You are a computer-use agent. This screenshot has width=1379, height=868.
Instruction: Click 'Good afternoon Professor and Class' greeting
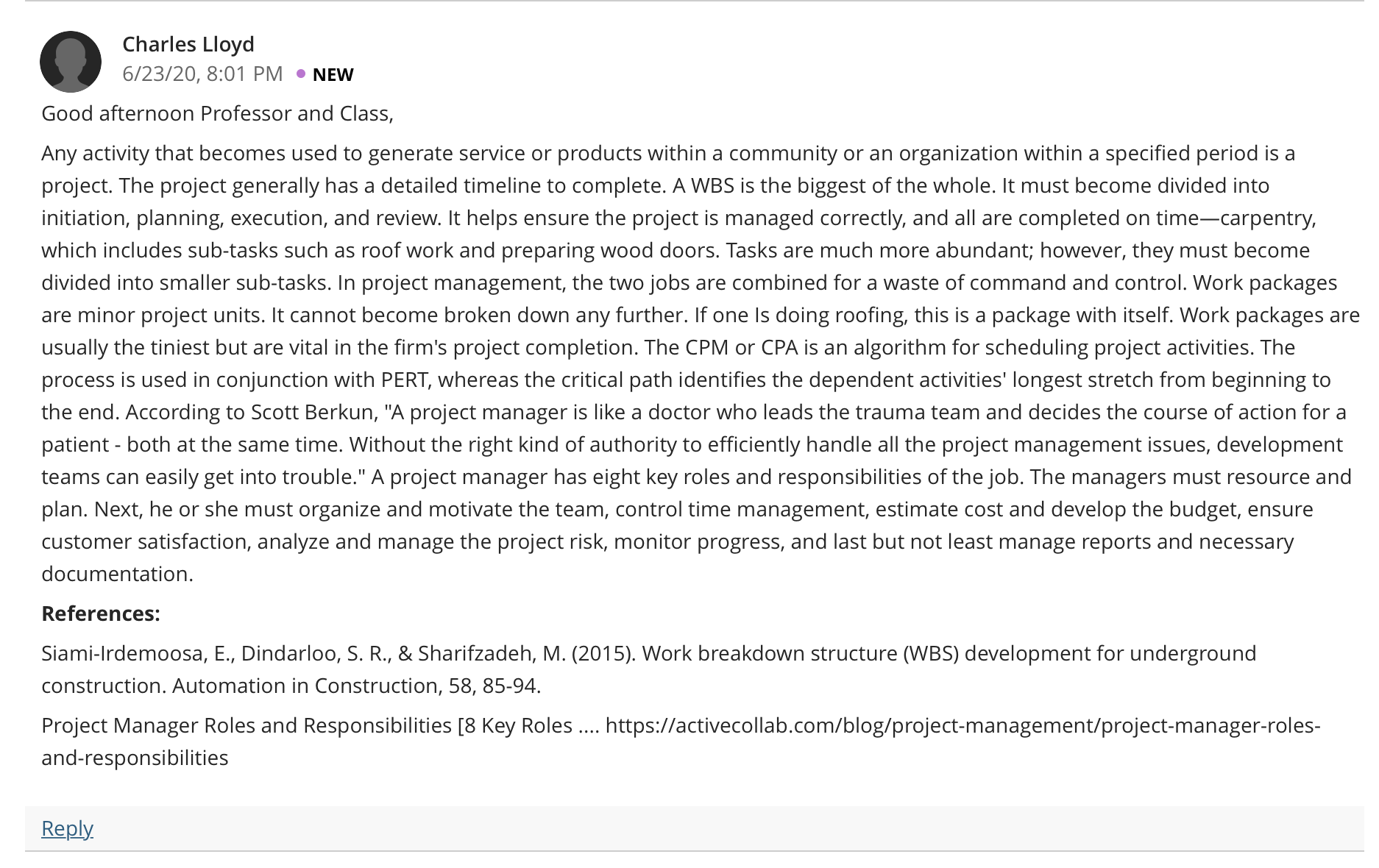[217, 113]
